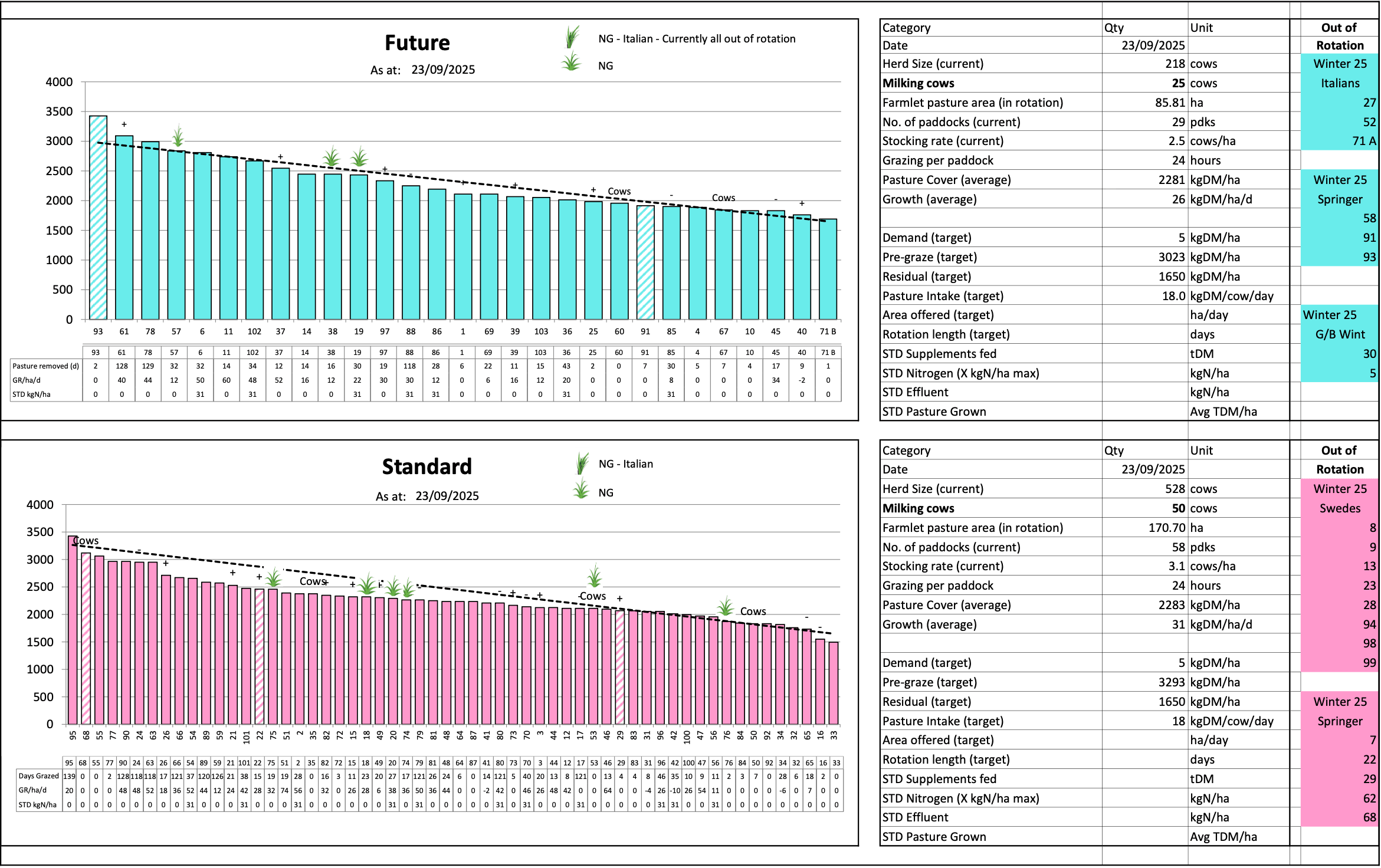This screenshot has height=868, width=1381.
Task: Click grass icon above paddock 19 bar, Future chart
Action: pos(359,157)
